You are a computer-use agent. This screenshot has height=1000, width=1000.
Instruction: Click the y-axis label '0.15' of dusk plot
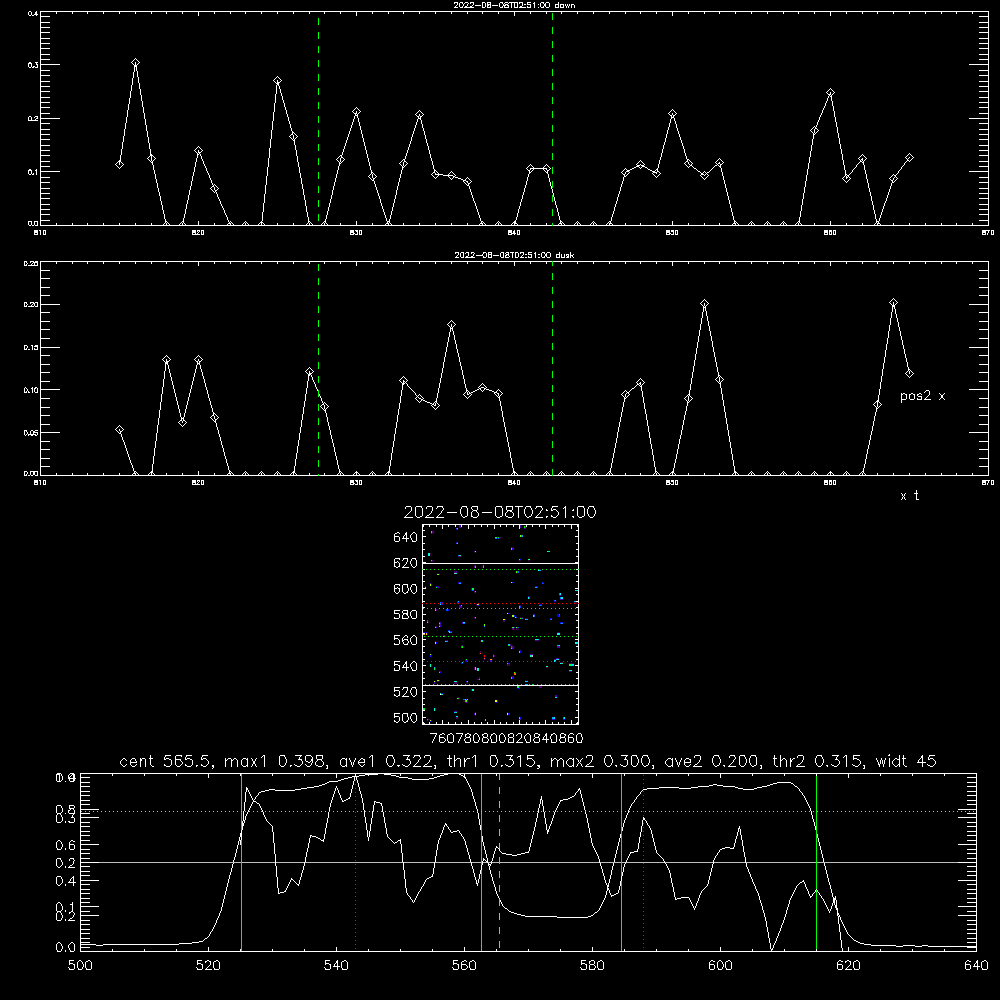point(31,348)
